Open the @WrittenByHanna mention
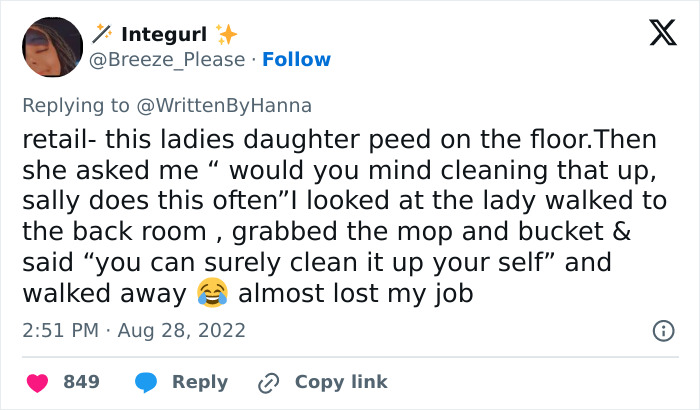This screenshot has width=700, height=410. click(x=237, y=105)
